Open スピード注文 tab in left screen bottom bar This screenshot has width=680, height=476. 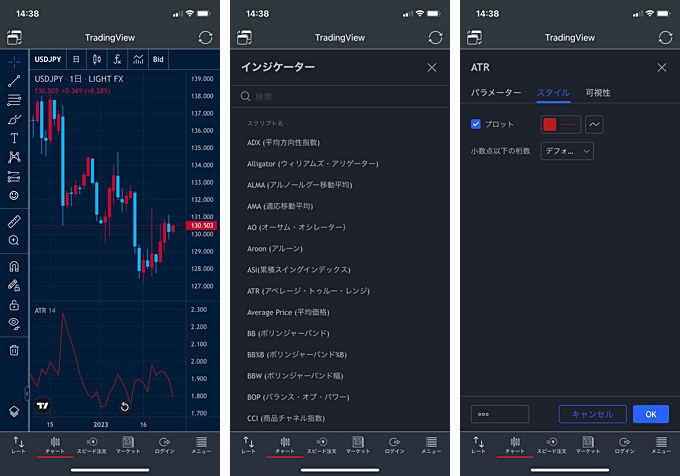(92, 445)
